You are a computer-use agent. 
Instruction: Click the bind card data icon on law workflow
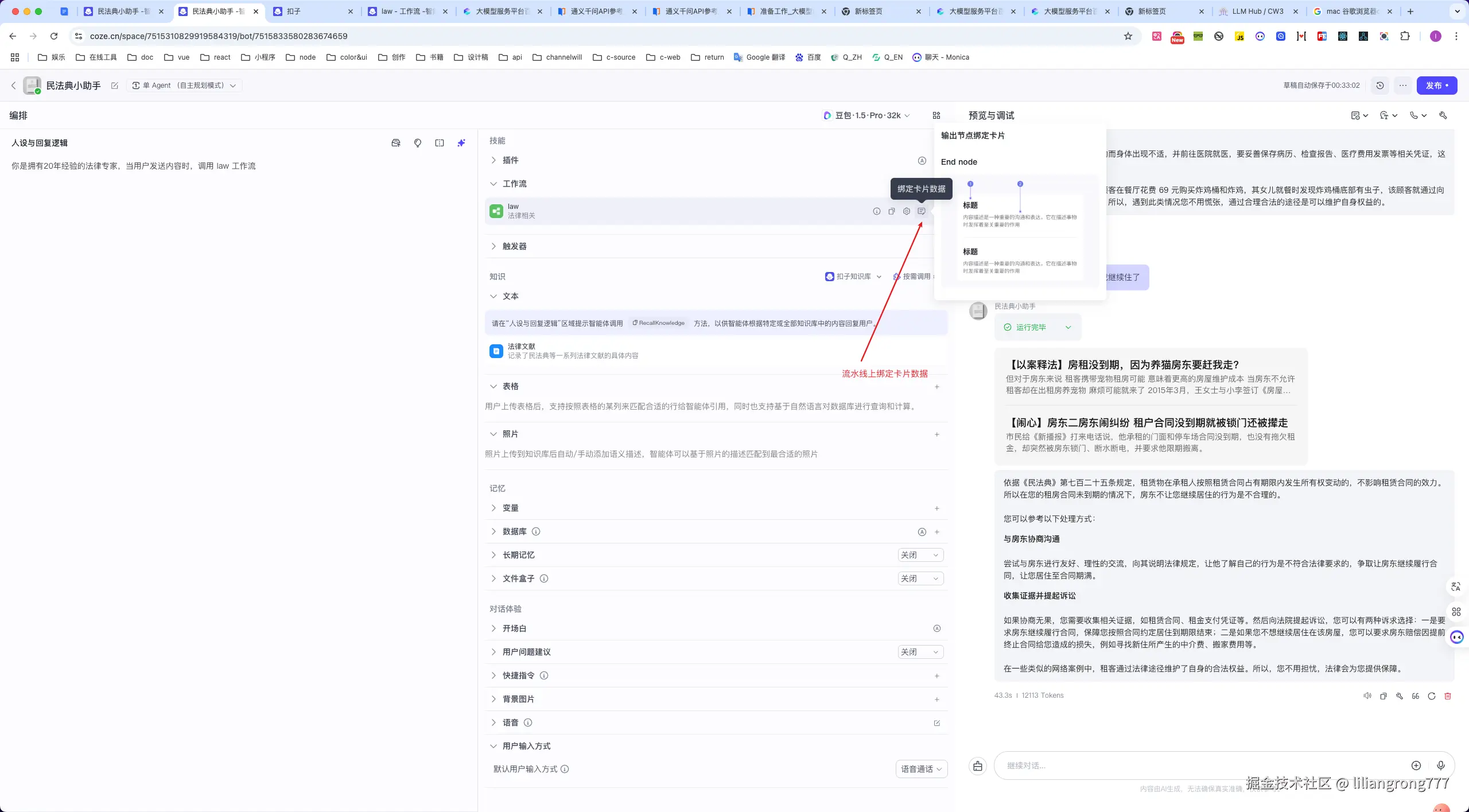921,211
